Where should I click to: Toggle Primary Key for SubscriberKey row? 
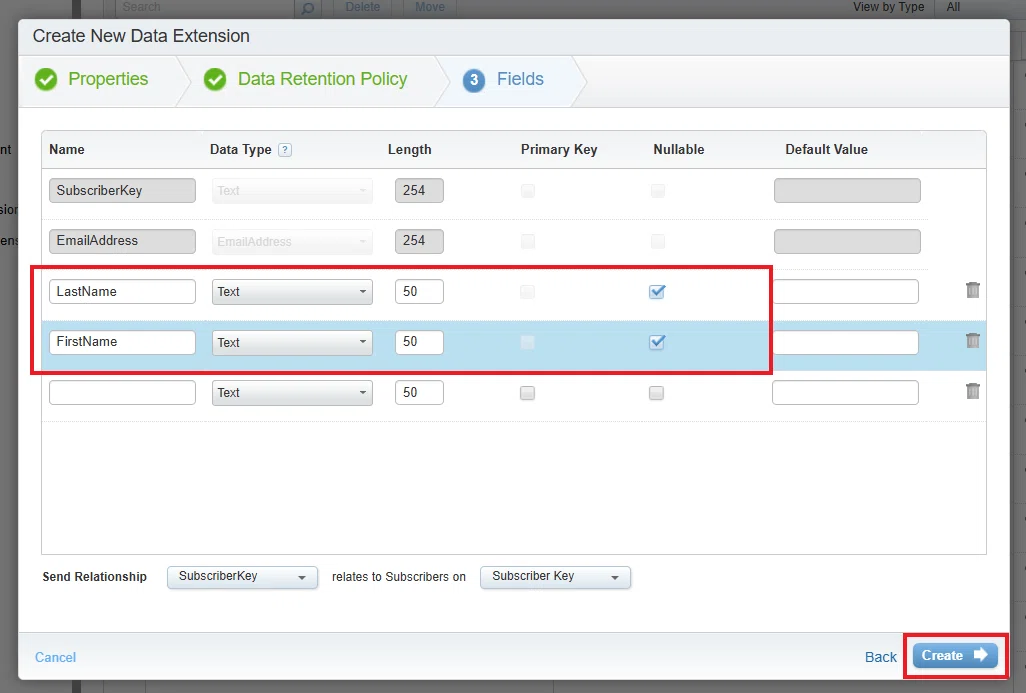click(x=527, y=190)
